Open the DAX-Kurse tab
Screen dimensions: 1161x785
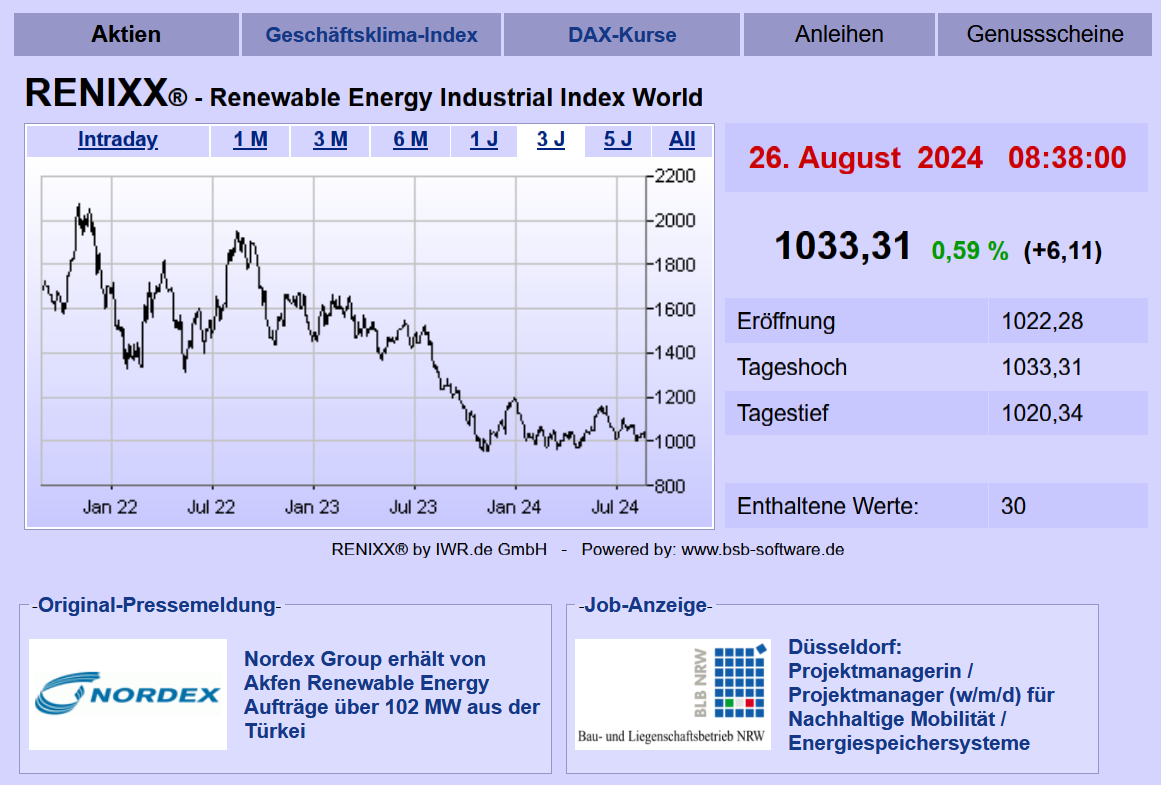click(622, 35)
